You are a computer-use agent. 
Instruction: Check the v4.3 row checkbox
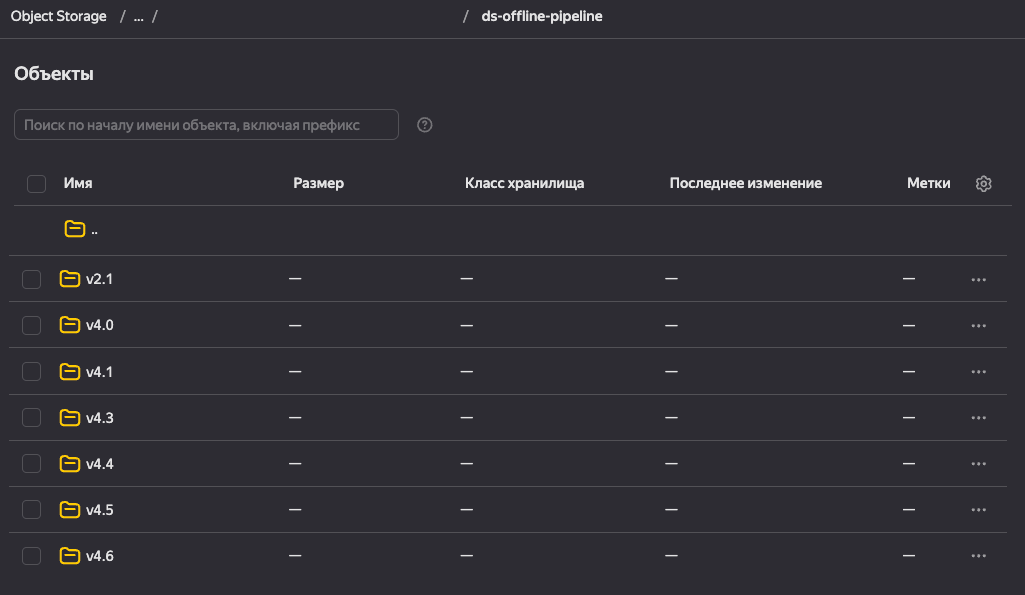[x=31, y=417]
